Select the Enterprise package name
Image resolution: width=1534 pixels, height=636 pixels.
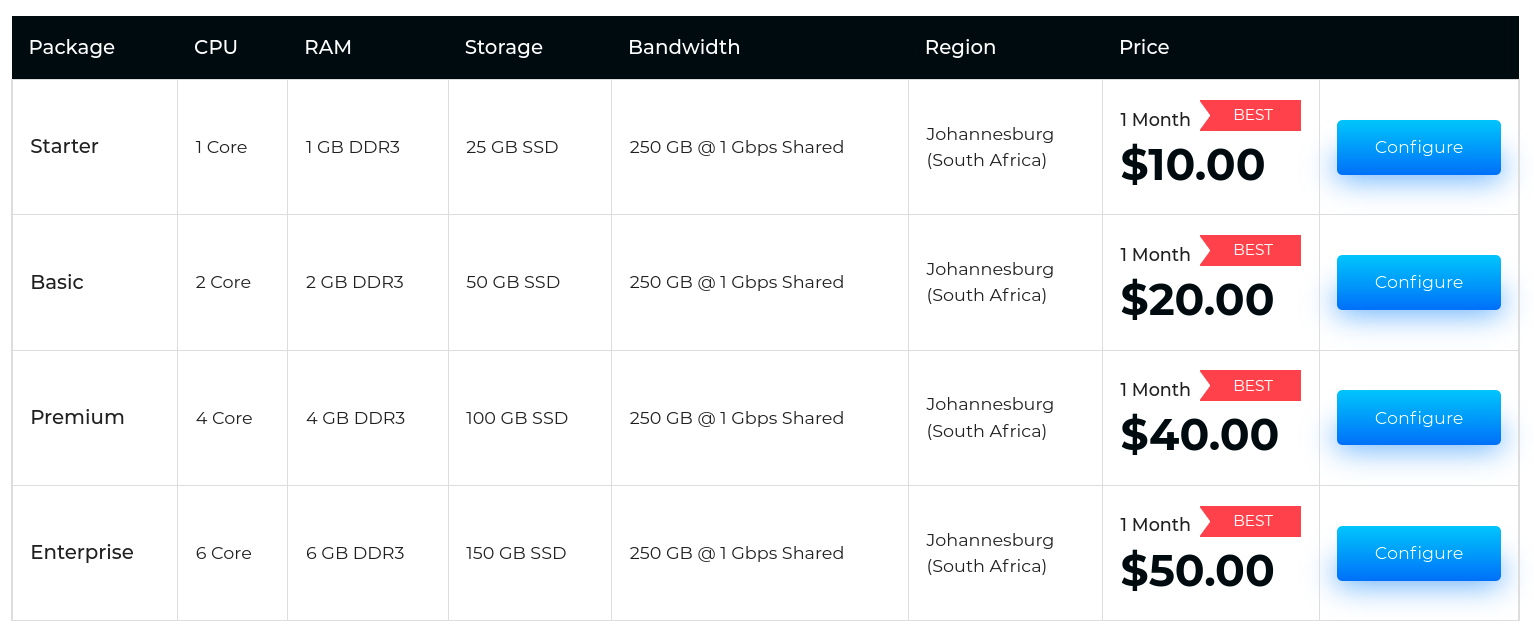[82, 553]
